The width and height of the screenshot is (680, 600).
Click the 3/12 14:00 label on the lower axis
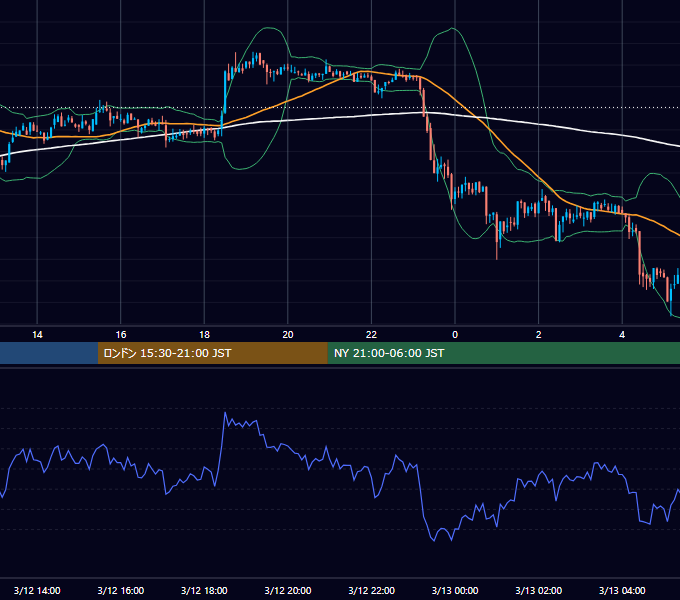click(37, 590)
